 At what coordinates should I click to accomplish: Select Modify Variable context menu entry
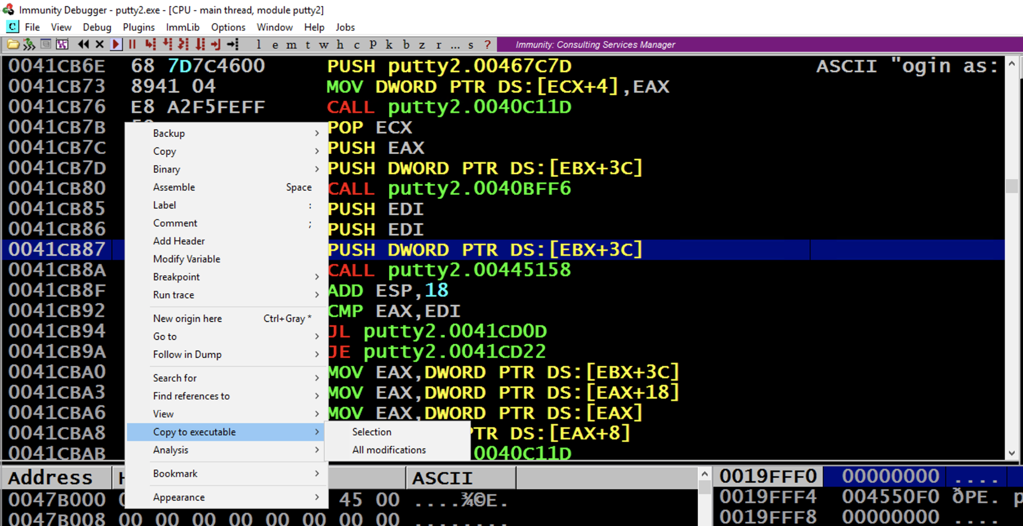coord(226,258)
